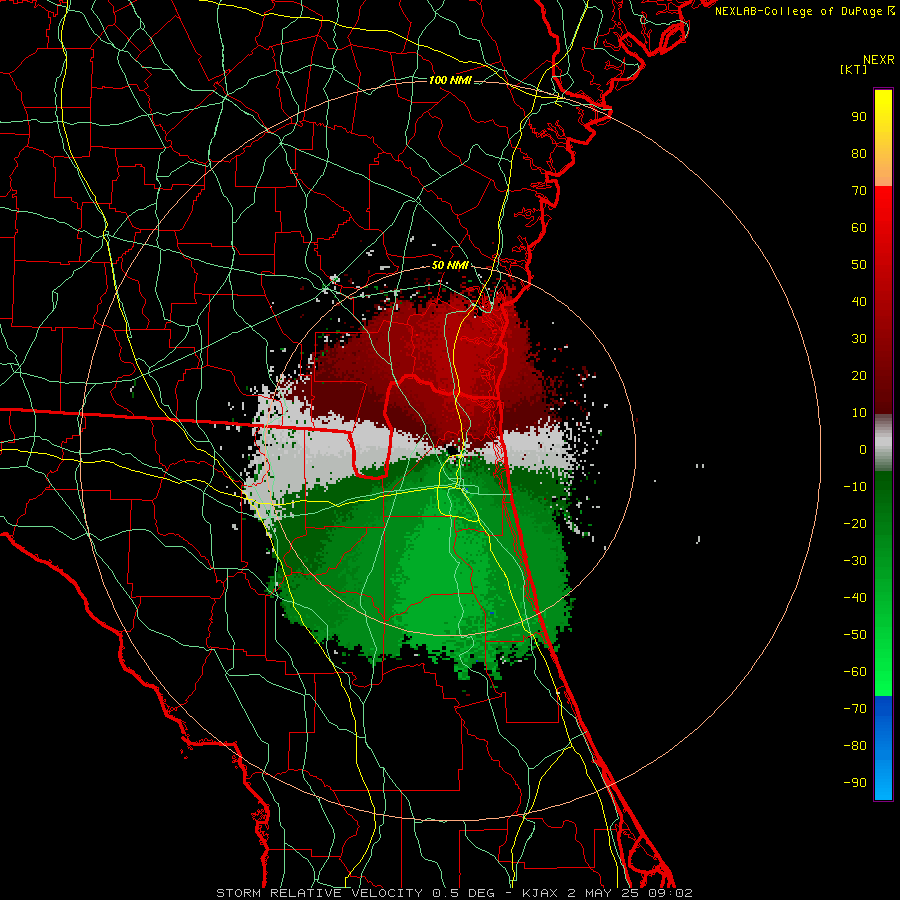900x900 pixels.
Task: Click the "-20" scale value
Action: (855, 523)
